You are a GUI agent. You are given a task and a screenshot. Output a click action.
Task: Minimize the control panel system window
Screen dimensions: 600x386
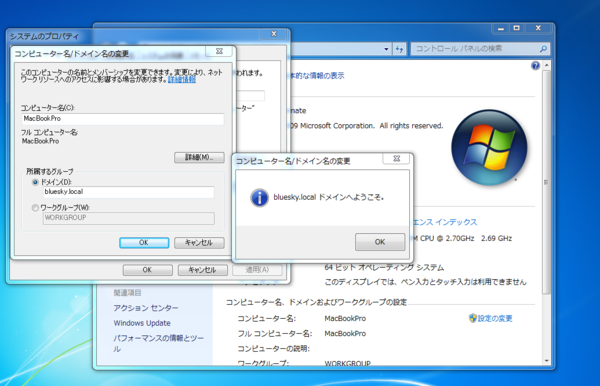click(501, 28)
